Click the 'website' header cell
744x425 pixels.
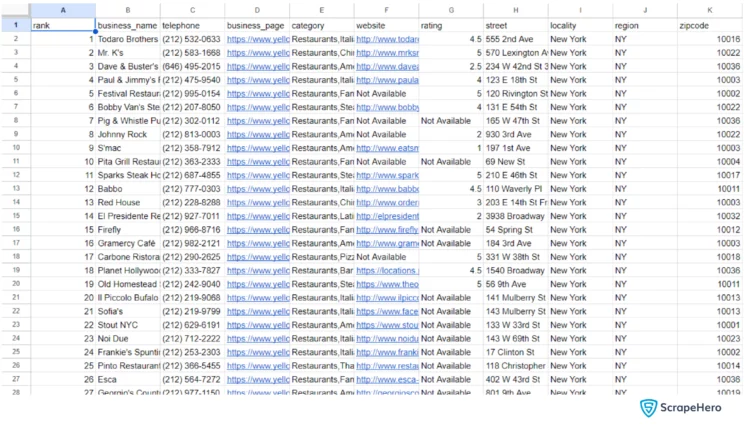pos(386,26)
